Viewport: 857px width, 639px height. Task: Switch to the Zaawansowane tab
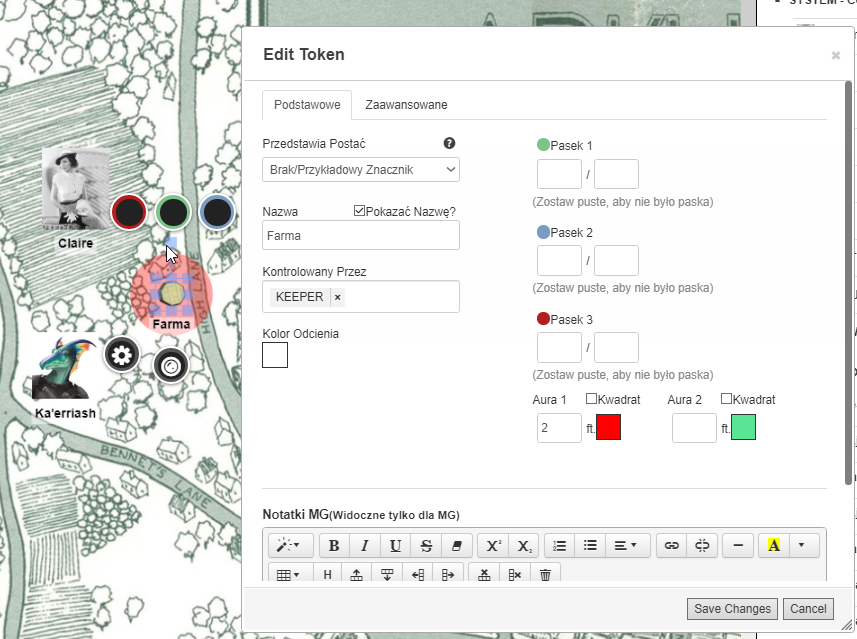[x=406, y=105]
